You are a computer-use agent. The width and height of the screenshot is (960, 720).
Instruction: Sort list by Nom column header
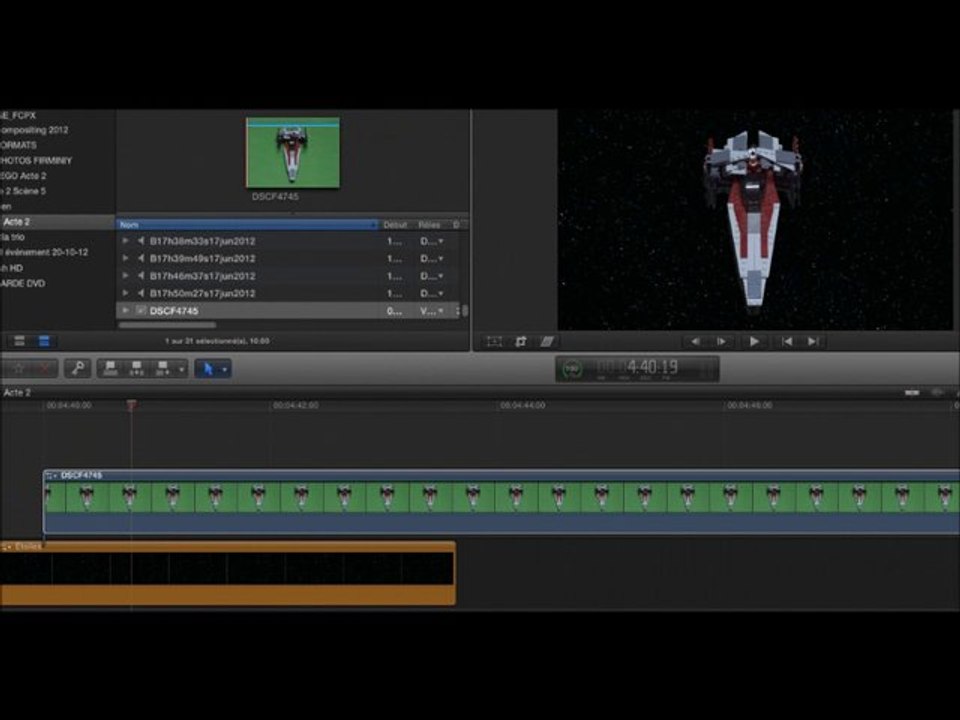(247, 225)
